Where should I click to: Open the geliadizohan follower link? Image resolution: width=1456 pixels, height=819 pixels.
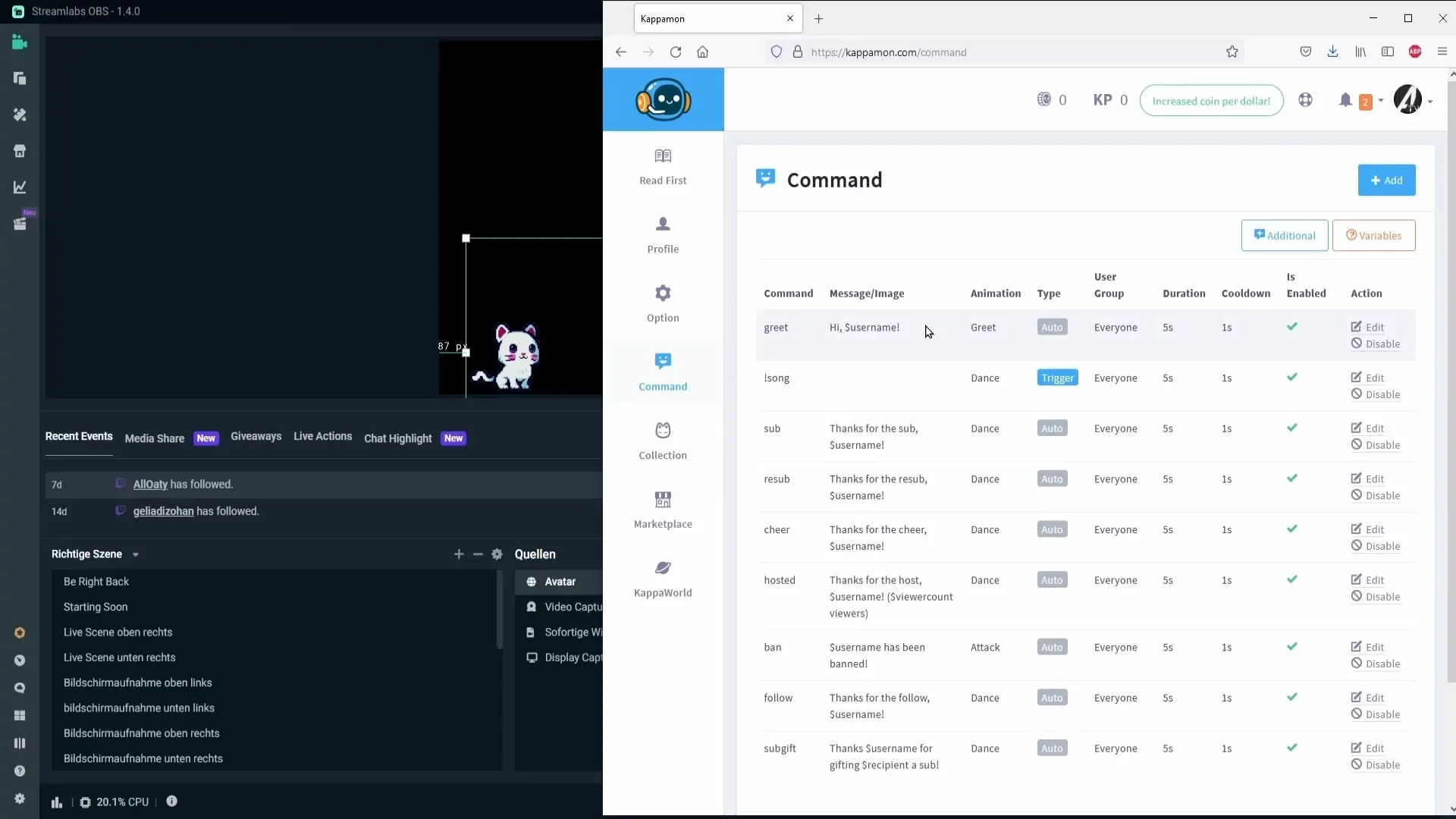(x=163, y=512)
